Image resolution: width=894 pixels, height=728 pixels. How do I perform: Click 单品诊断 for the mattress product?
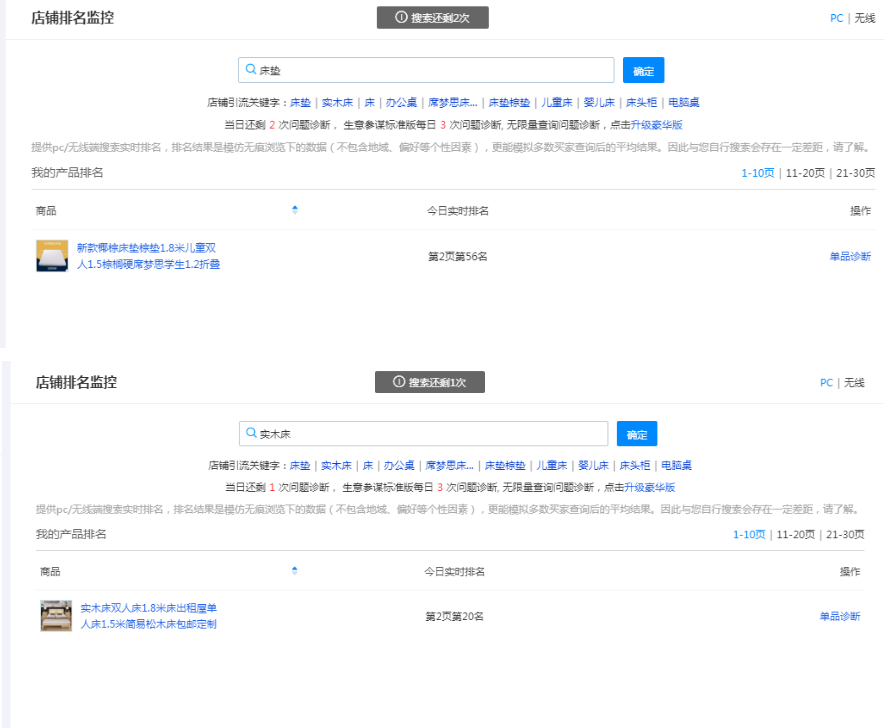coord(850,256)
